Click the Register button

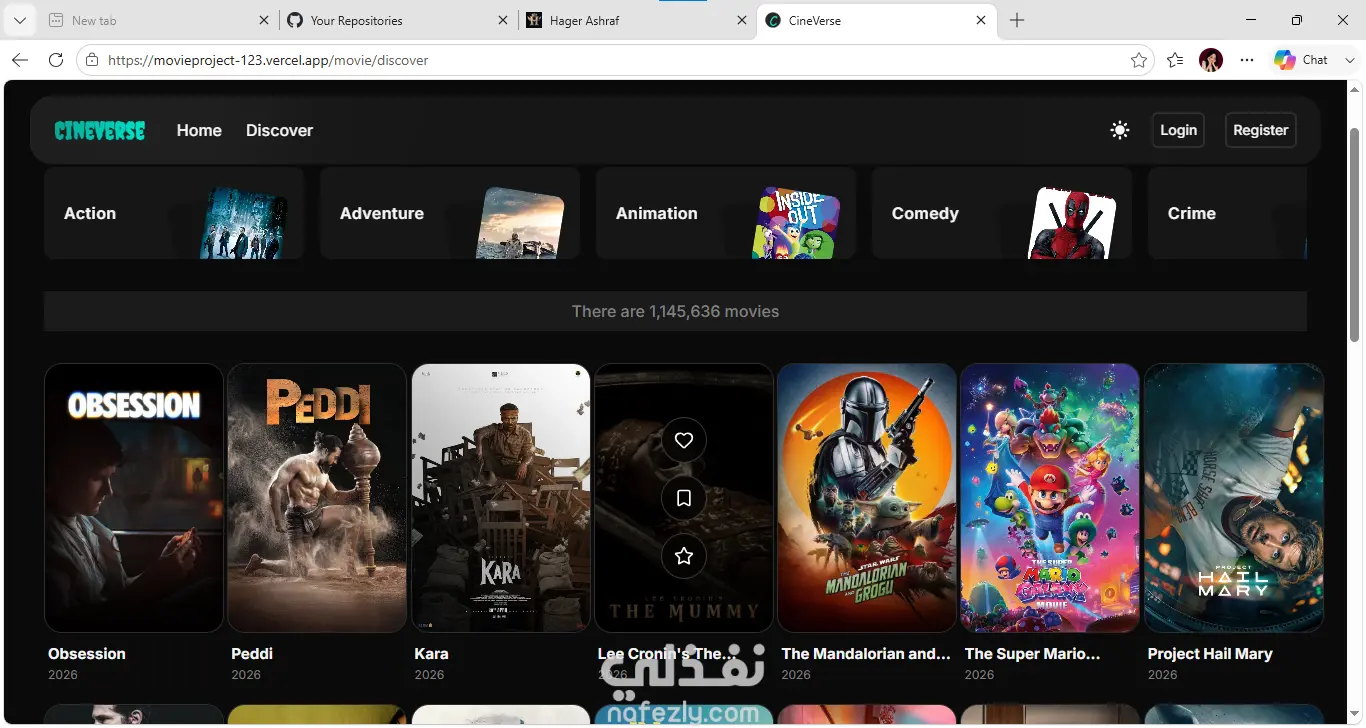1261,130
